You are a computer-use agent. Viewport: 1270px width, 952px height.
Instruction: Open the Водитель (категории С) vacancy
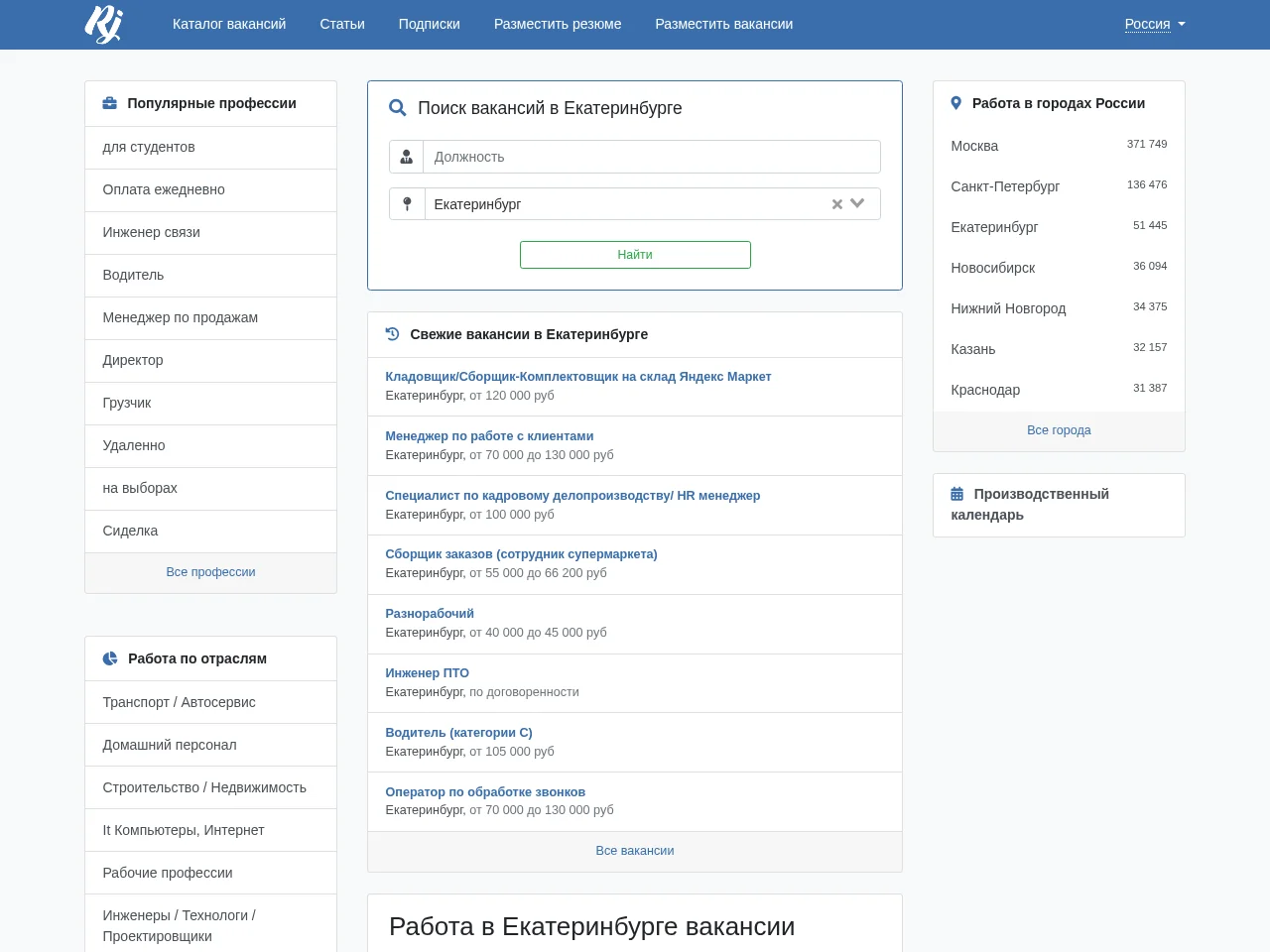pos(458,733)
